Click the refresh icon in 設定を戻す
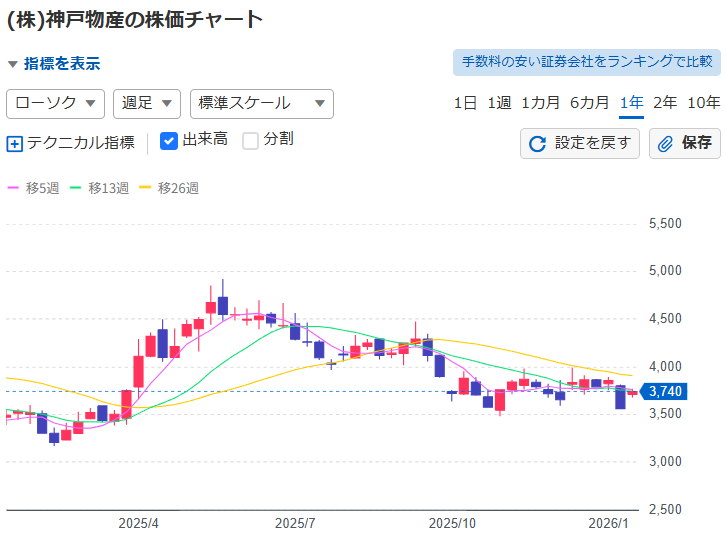This screenshot has width=726, height=549. 537,144
